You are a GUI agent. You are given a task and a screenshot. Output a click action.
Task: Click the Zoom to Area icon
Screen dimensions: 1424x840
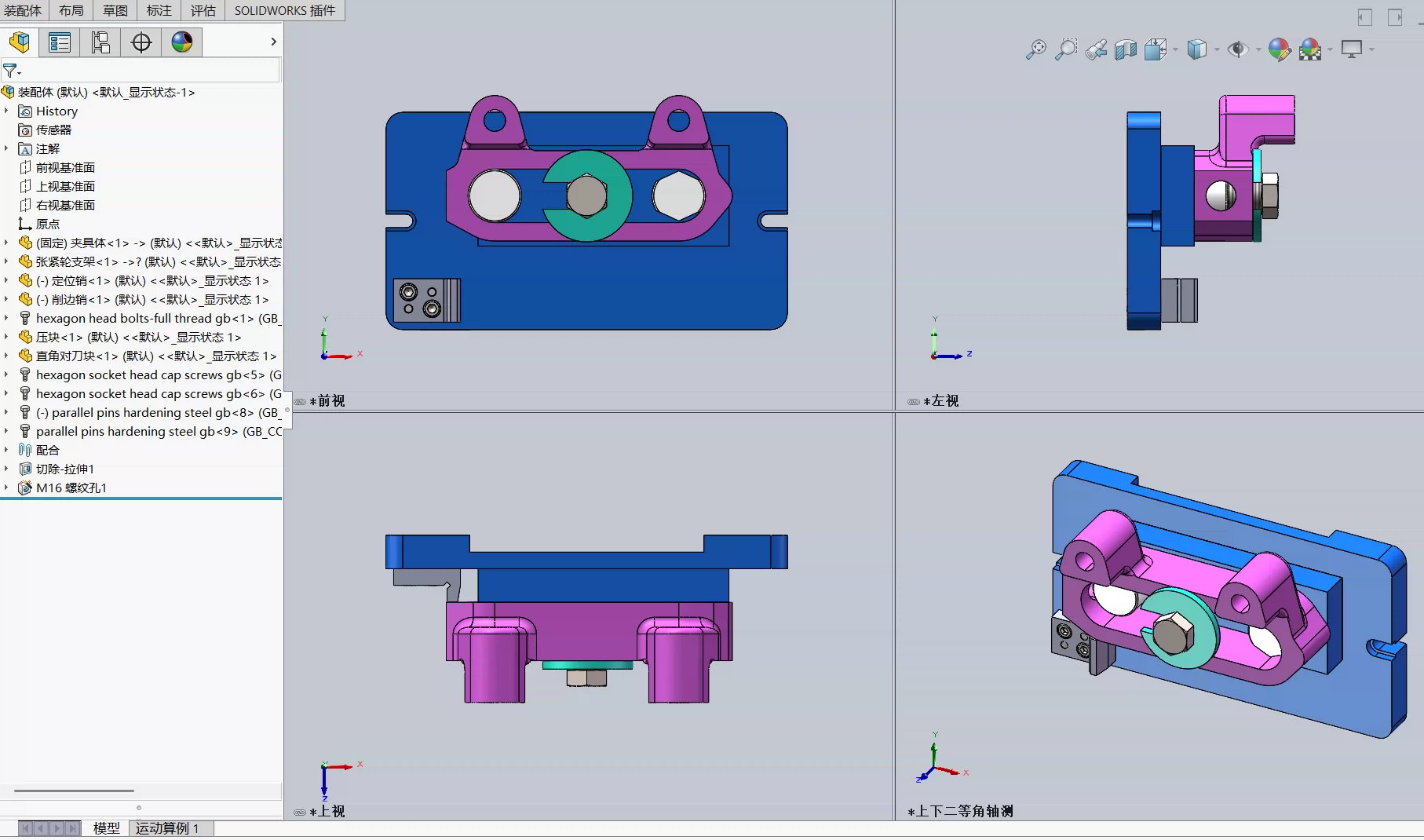1066,49
